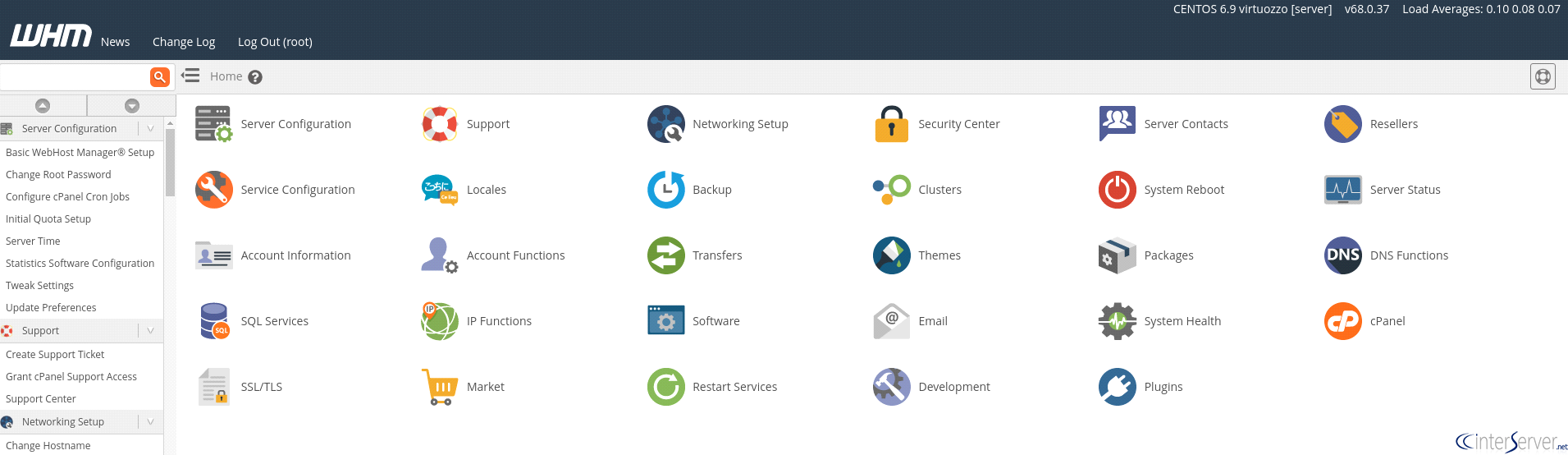Collapse the Networking Setup sidebar section
The image size is (1568, 455).
click(x=150, y=421)
